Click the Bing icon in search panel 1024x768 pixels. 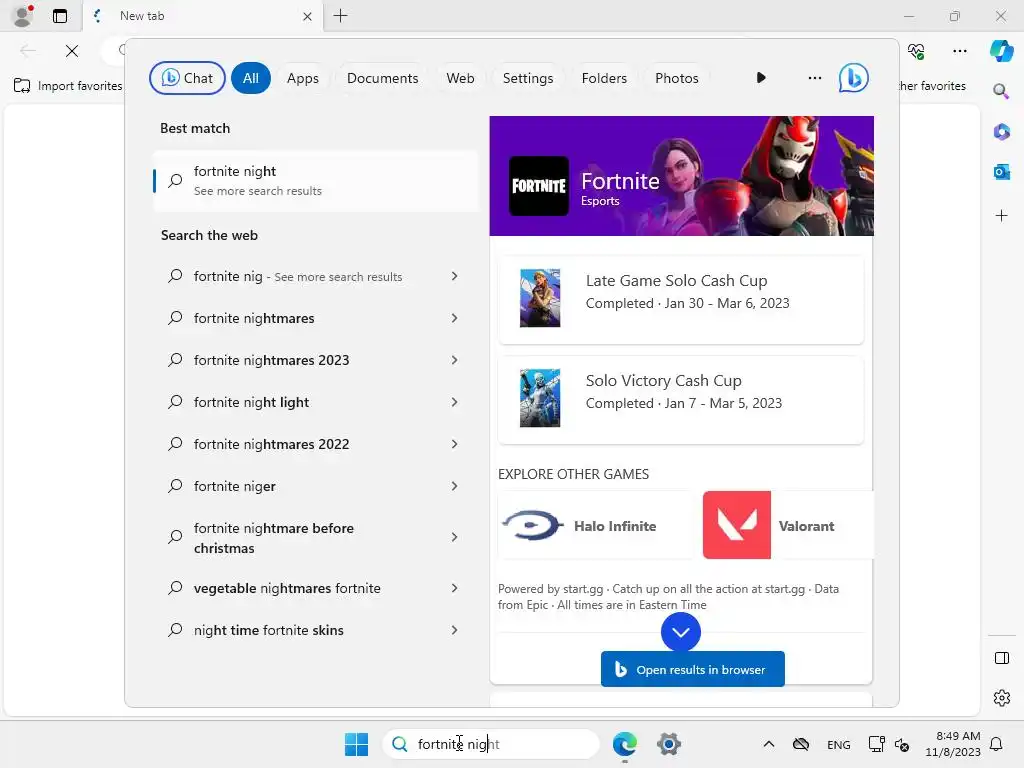tap(854, 78)
